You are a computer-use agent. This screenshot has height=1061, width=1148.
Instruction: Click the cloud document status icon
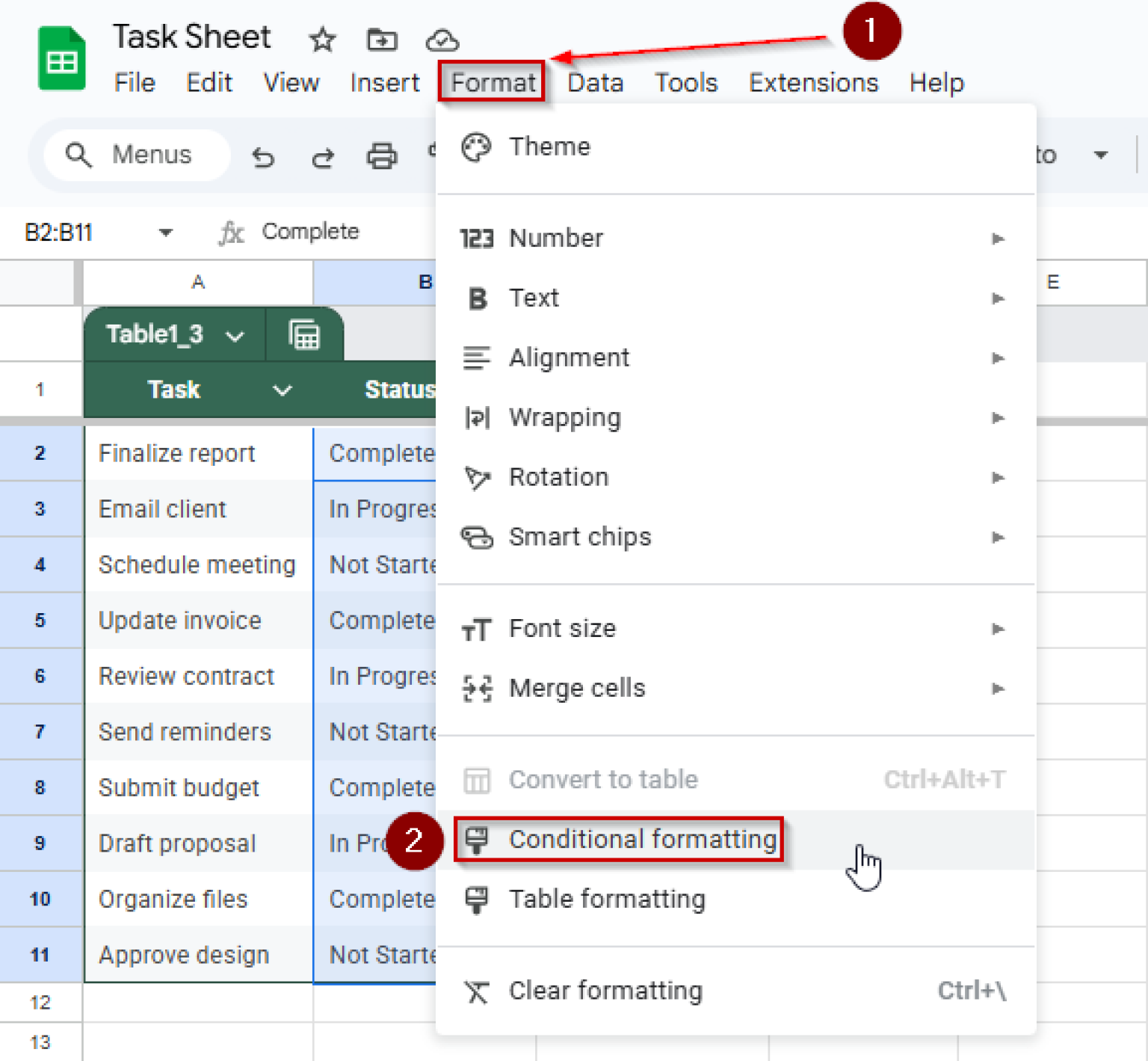[x=442, y=41]
